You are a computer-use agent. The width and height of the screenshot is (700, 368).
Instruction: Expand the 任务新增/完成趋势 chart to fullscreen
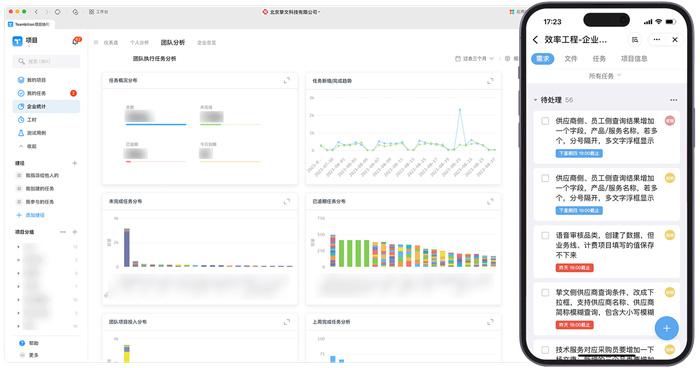(490, 81)
